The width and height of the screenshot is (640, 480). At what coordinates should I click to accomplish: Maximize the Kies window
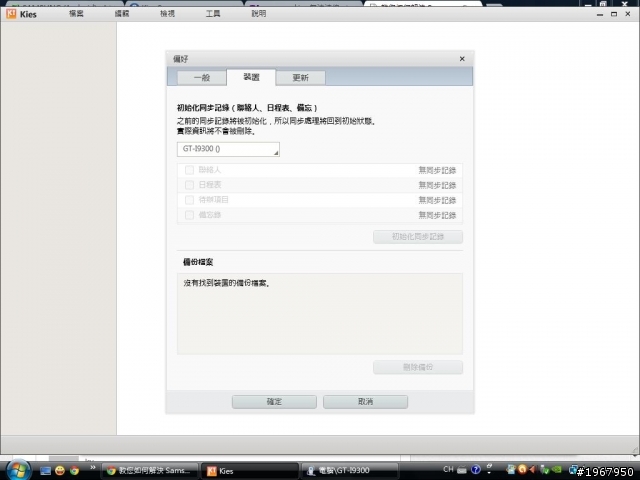click(x=614, y=14)
